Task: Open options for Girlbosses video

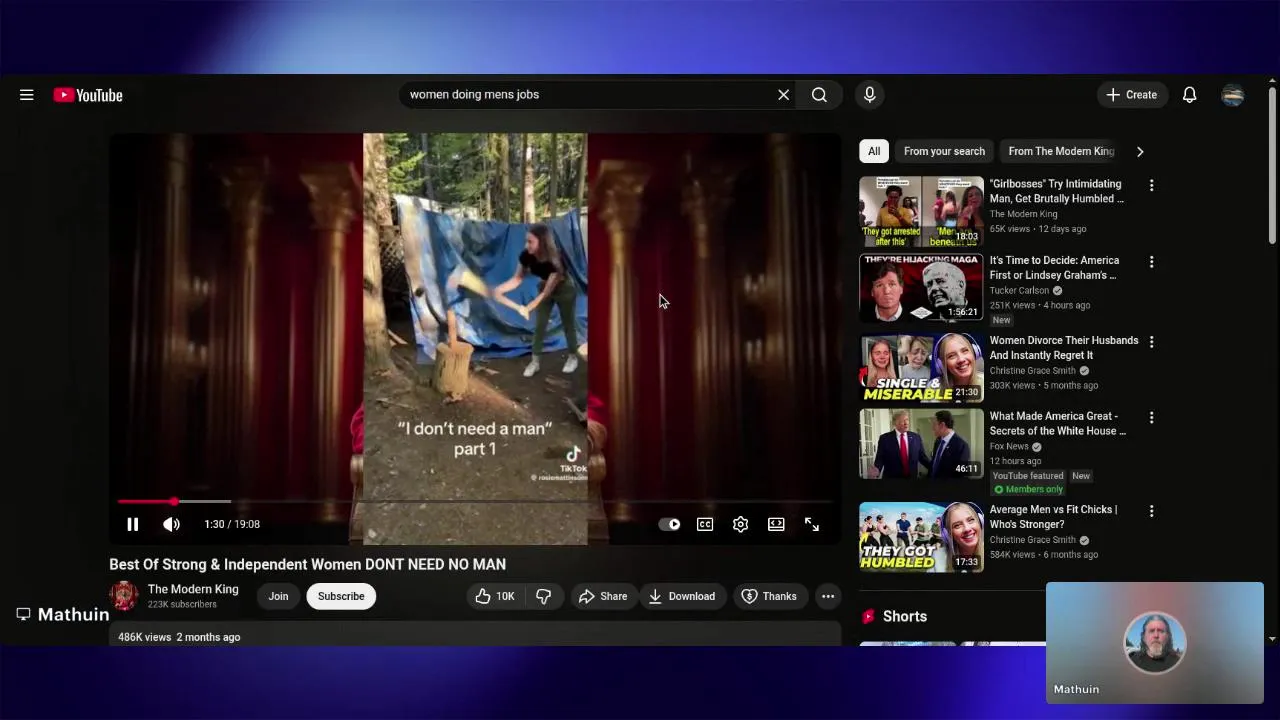Action: coord(1151,185)
